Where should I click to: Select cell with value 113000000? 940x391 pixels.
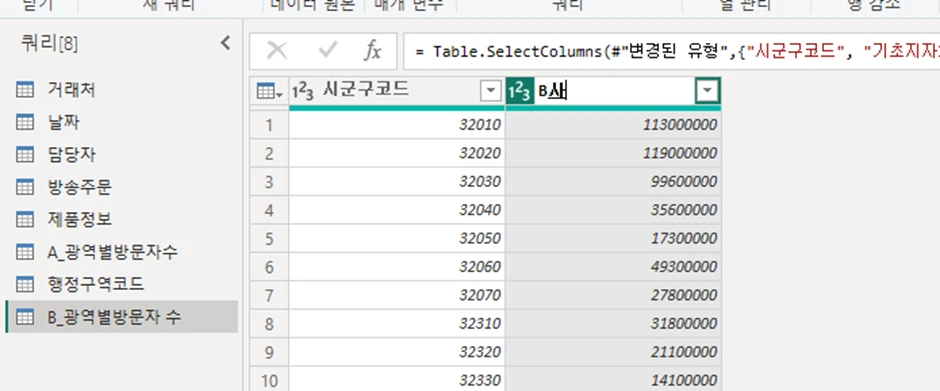click(x=613, y=125)
